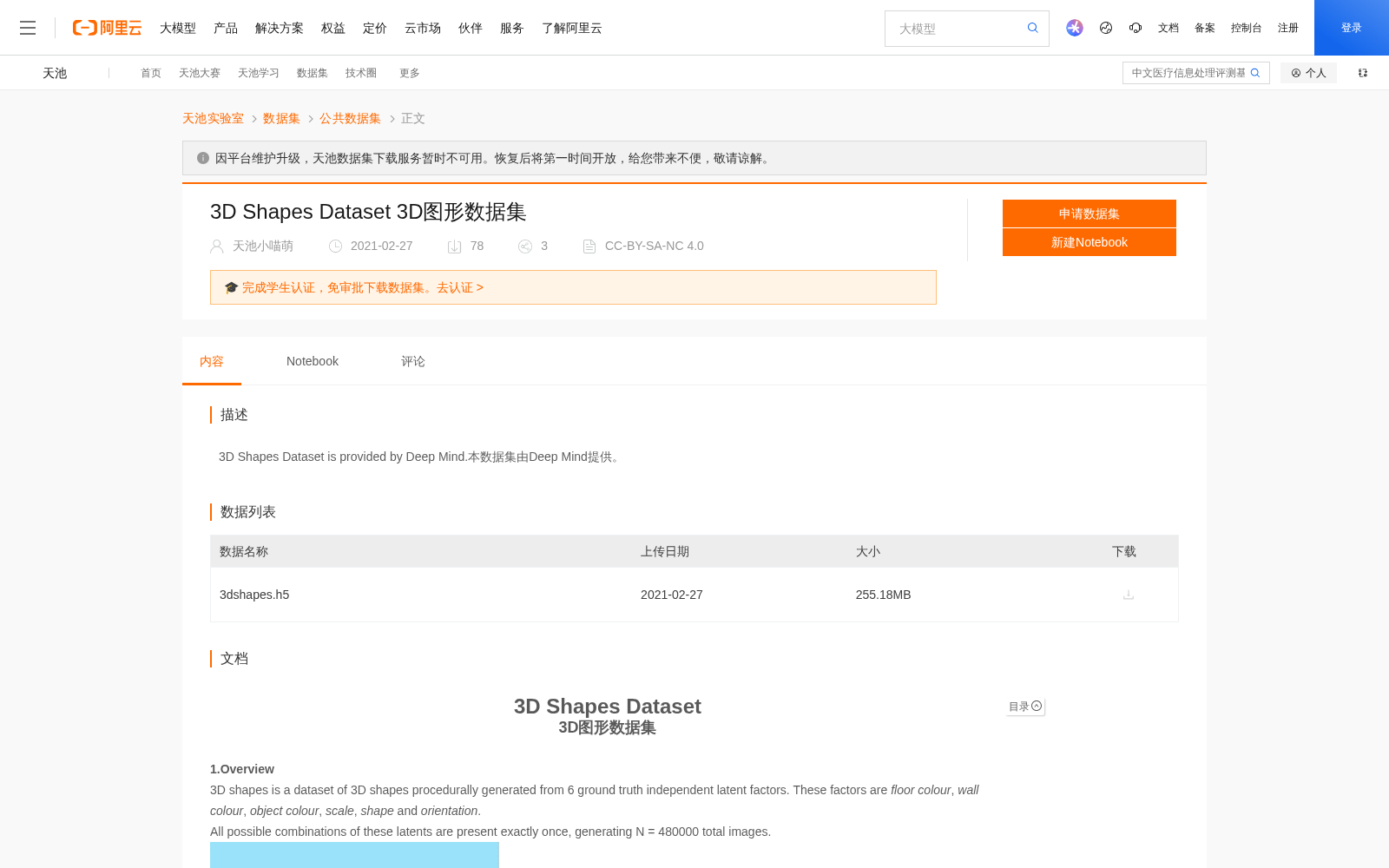Open the 产品 menu

coord(226,28)
